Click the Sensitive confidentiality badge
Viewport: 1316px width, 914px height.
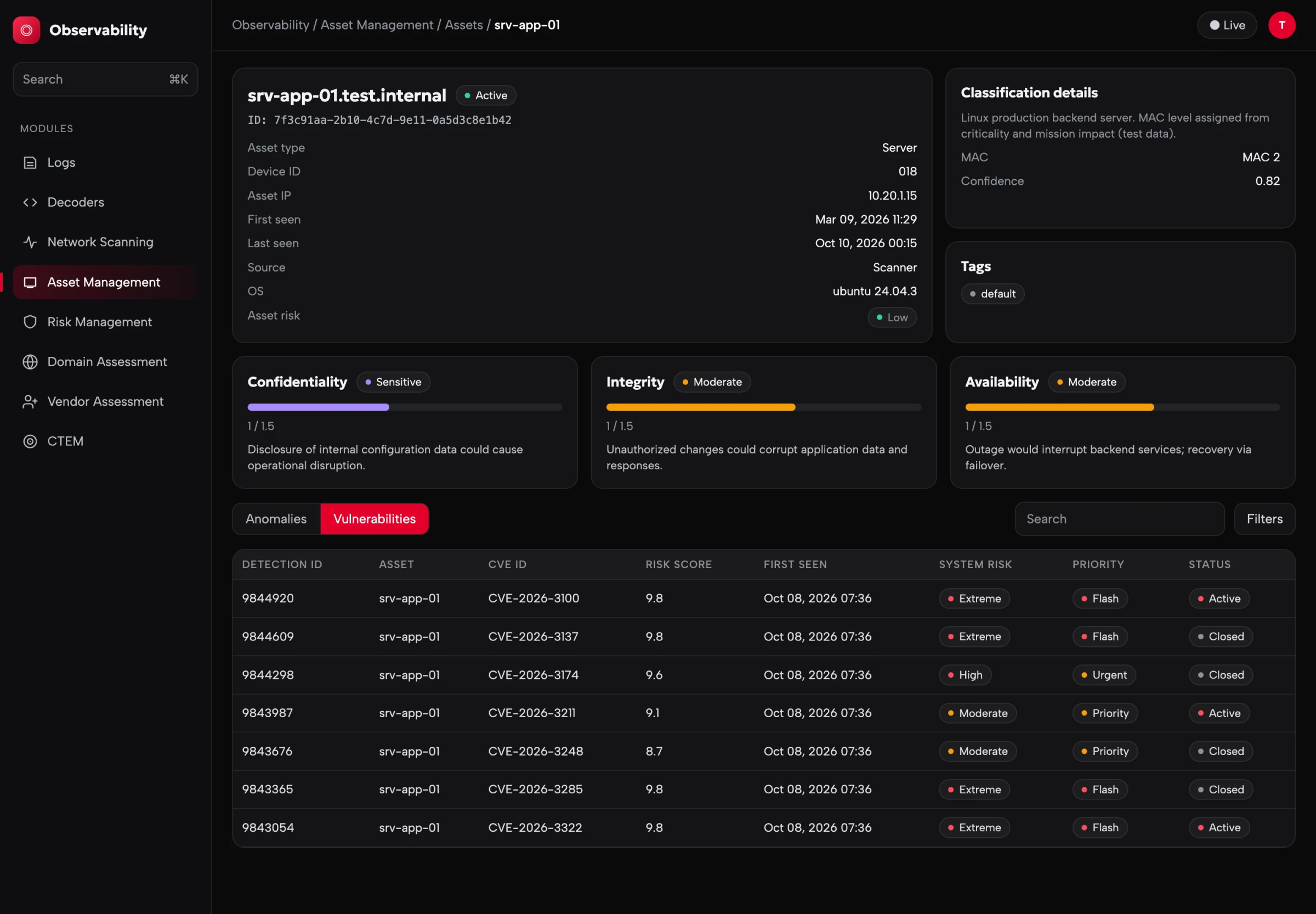(393, 382)
